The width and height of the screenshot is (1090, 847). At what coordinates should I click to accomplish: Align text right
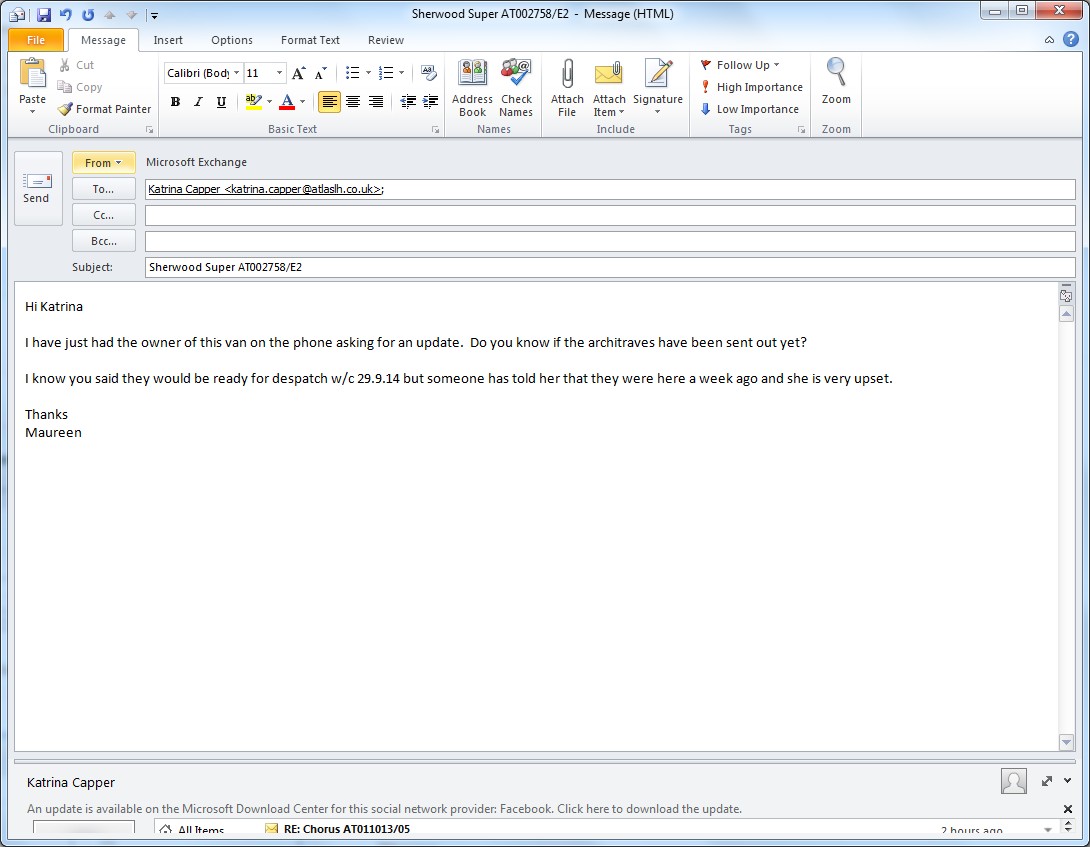[375, 102]
